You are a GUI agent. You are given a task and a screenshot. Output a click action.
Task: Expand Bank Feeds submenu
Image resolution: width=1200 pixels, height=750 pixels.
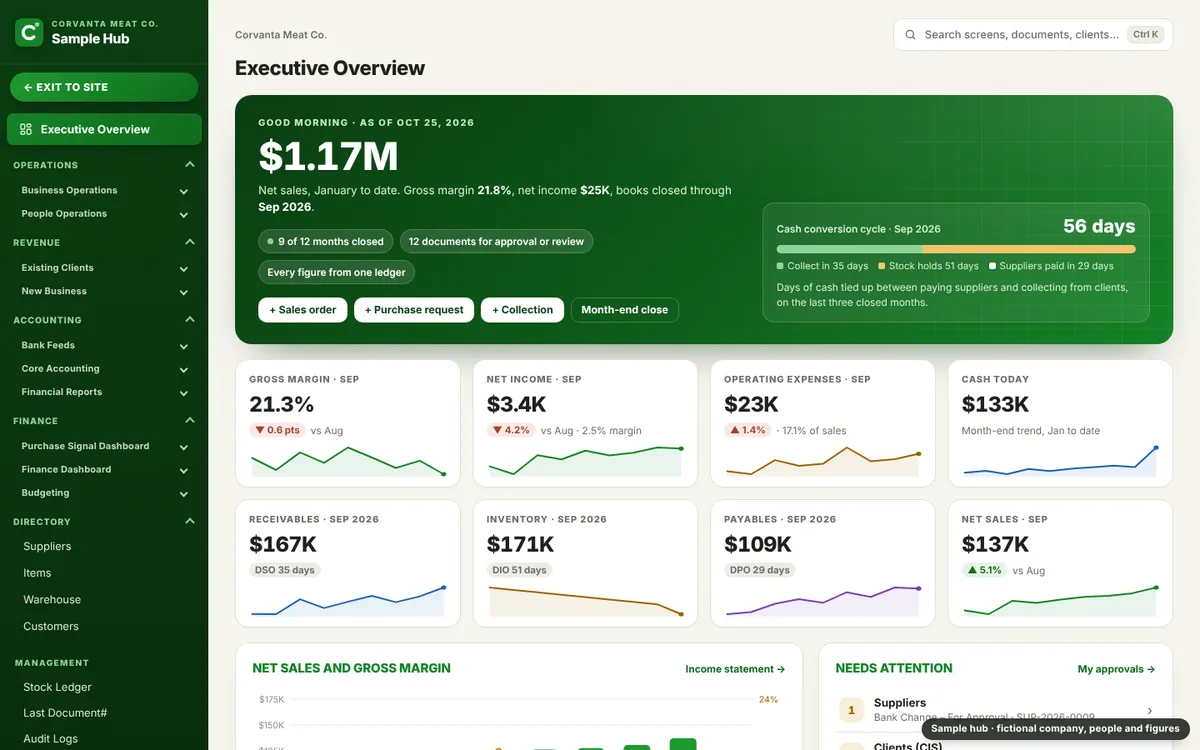point(184,346)
